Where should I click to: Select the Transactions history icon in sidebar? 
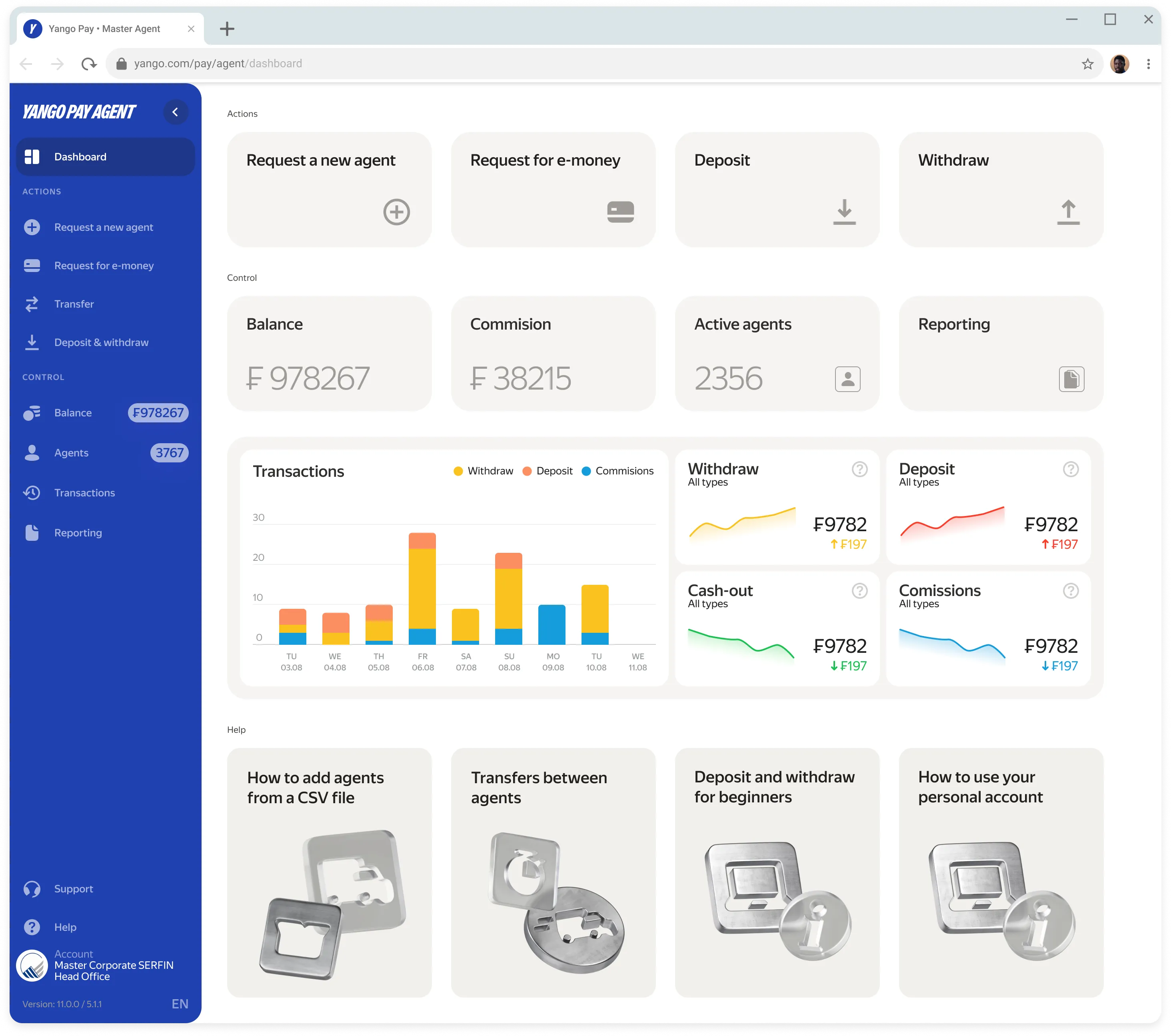coord(32,493)
